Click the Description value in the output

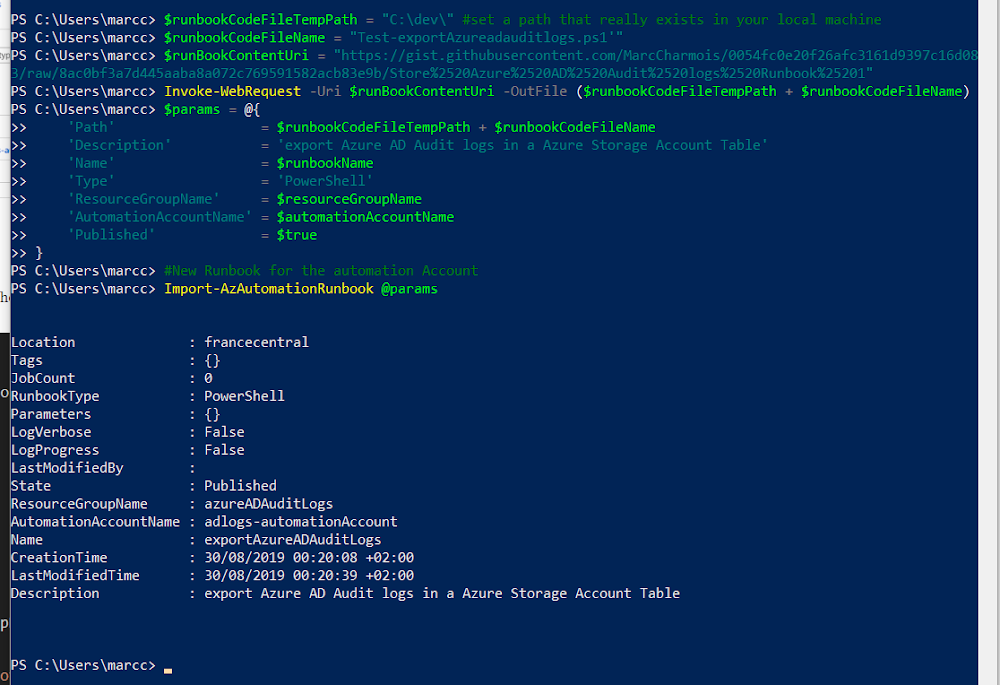pos(442,594)
